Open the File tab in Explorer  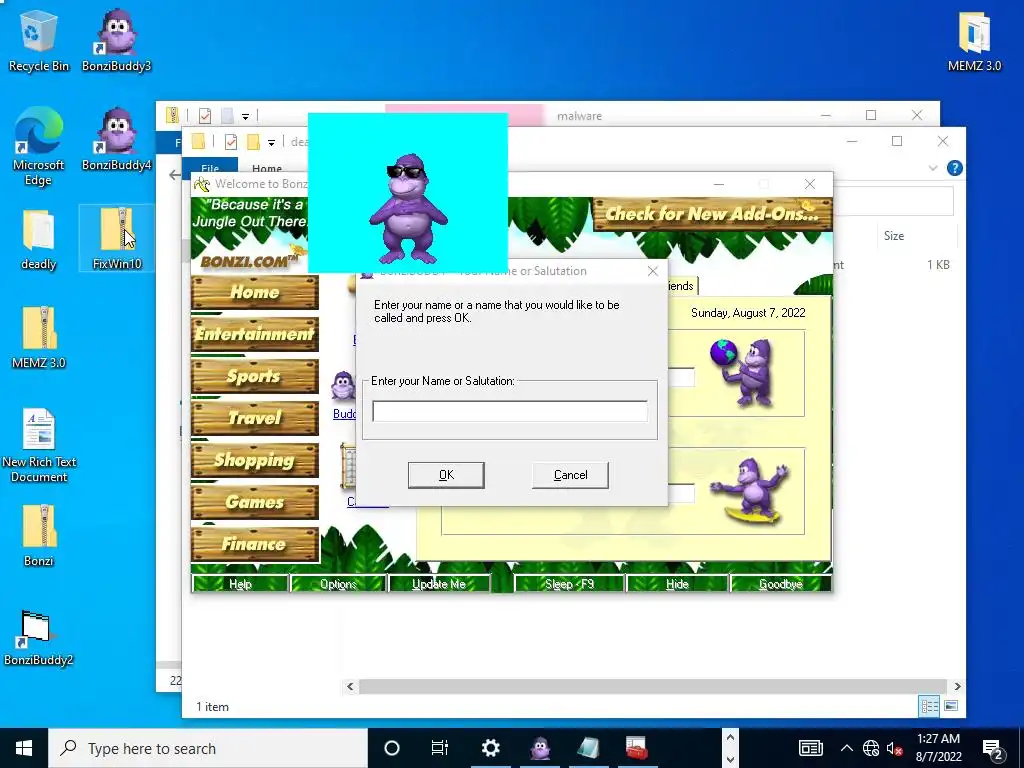pos(210,166)
